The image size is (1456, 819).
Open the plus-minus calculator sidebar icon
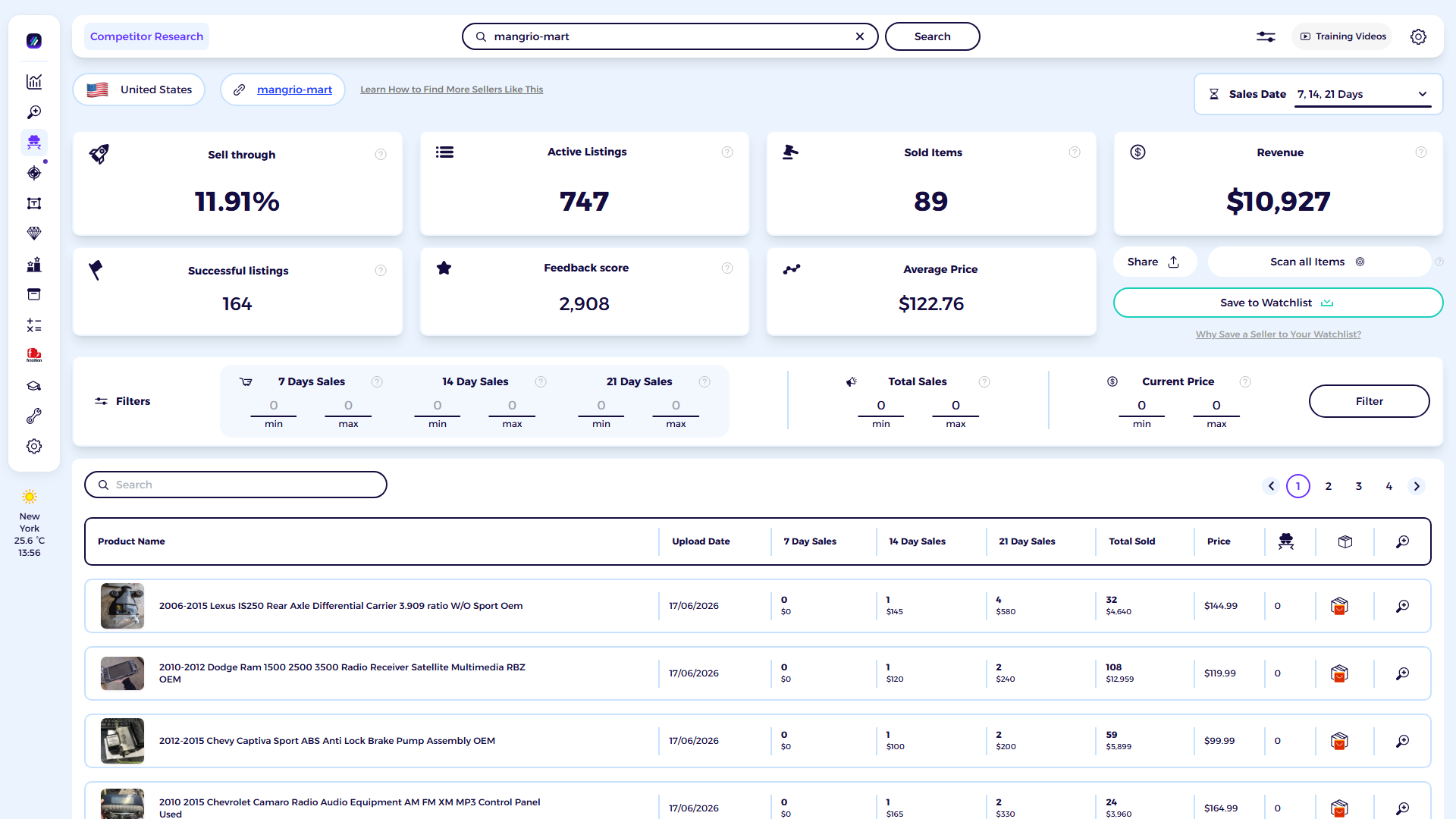34,325
